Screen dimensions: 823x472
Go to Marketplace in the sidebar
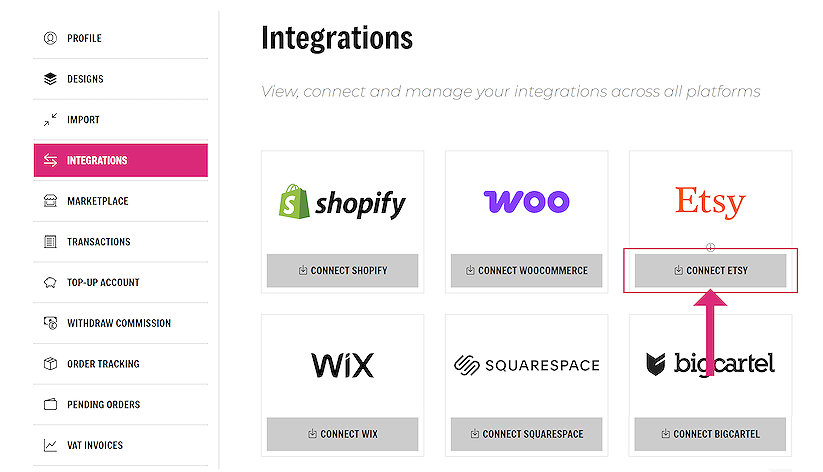pyautogui.click(x=98, y=201)
